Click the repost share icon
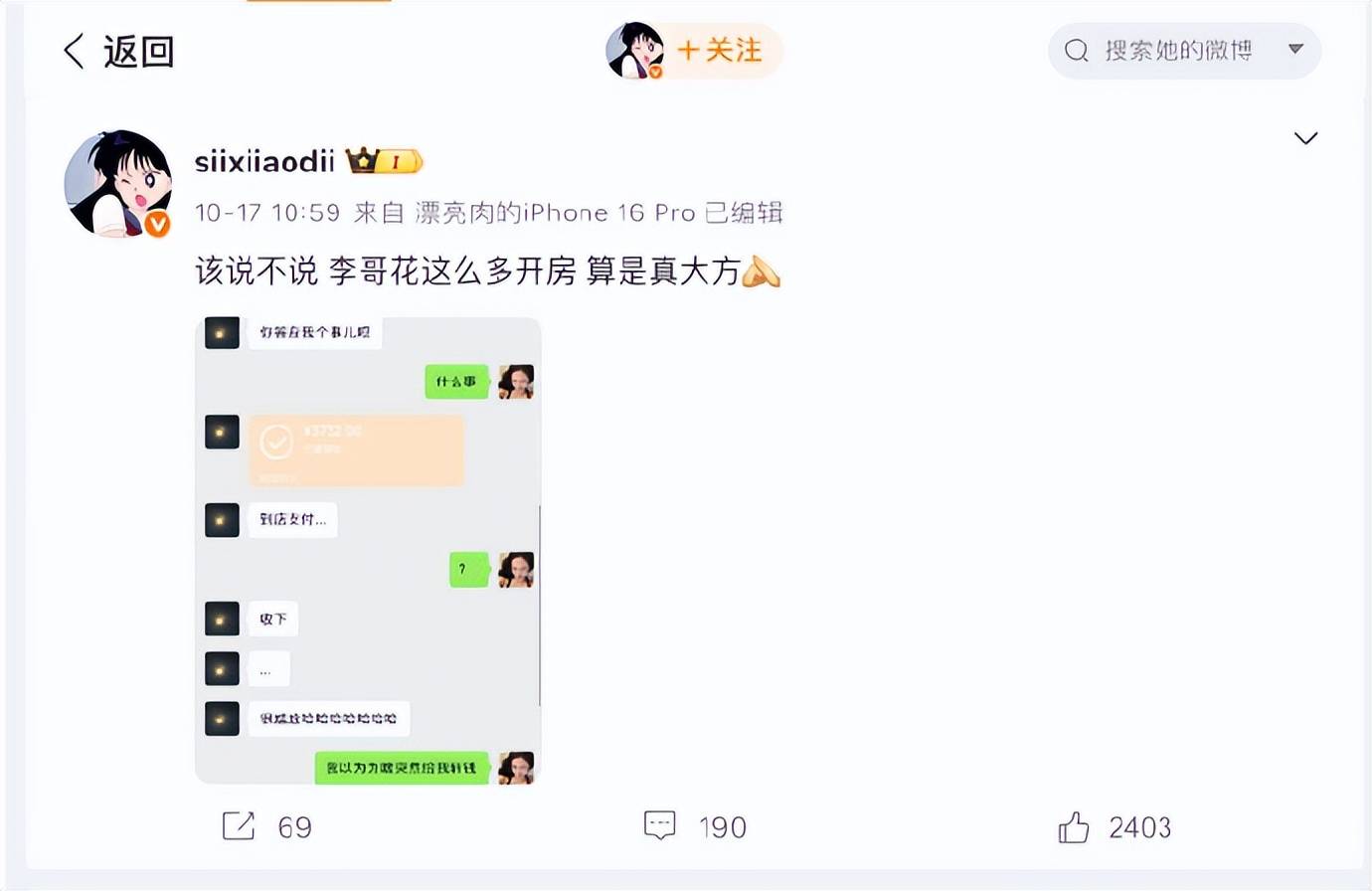The height and width of the screenshot is (891, 1372). 239,825
